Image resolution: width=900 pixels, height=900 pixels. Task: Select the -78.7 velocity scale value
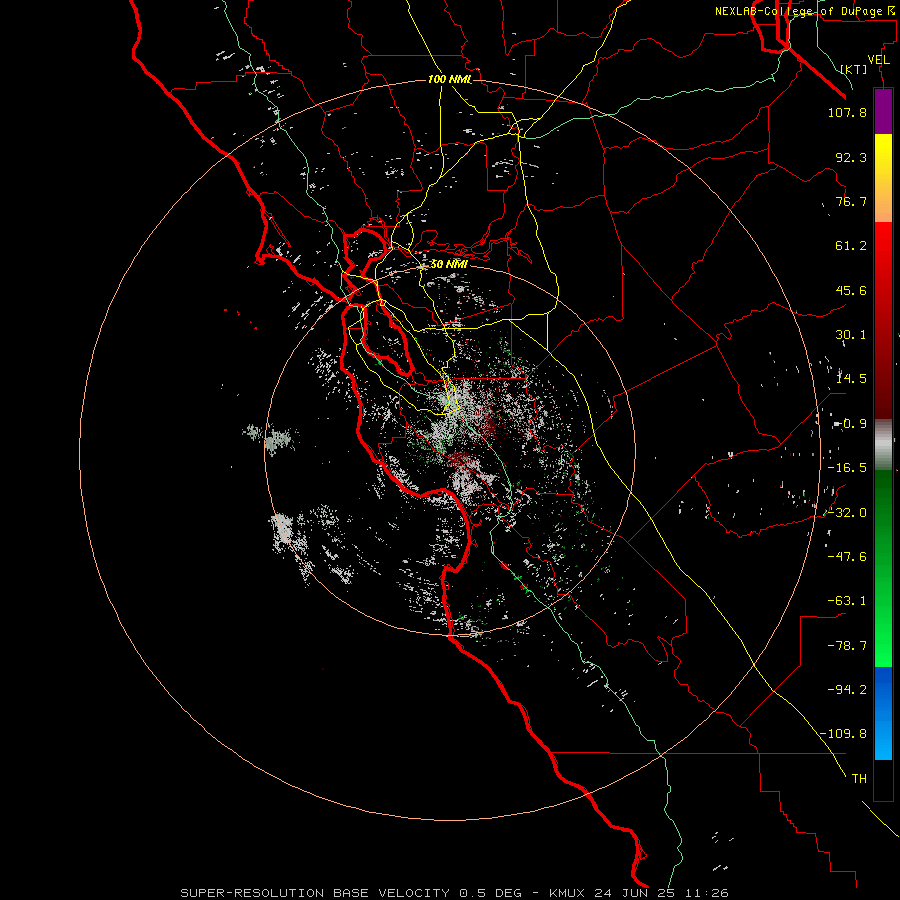(847, 646)
